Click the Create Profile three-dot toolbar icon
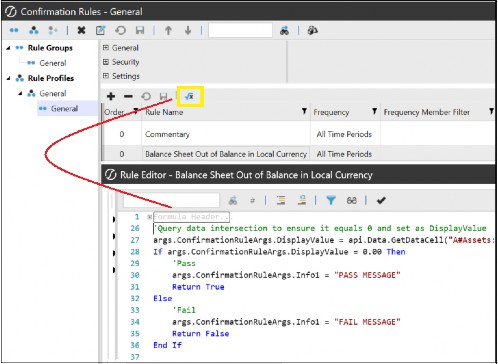The width and height of the screenshot is (498, 364). point(34,31)
